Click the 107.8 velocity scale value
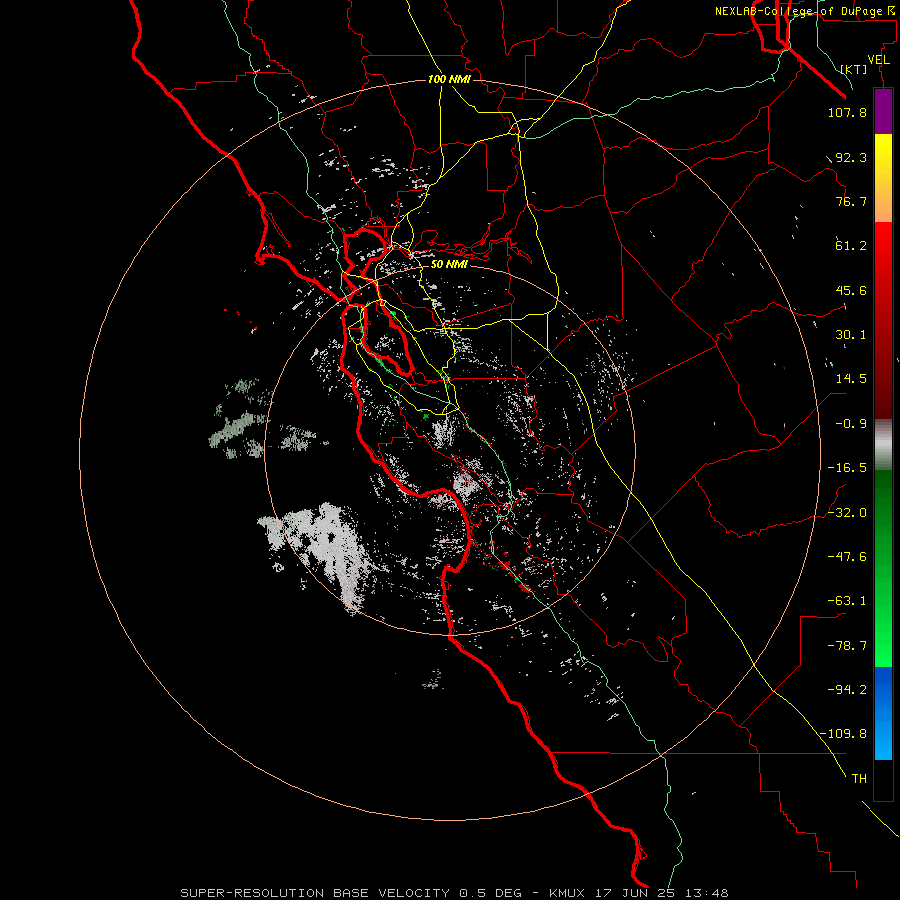 (847, 112)
